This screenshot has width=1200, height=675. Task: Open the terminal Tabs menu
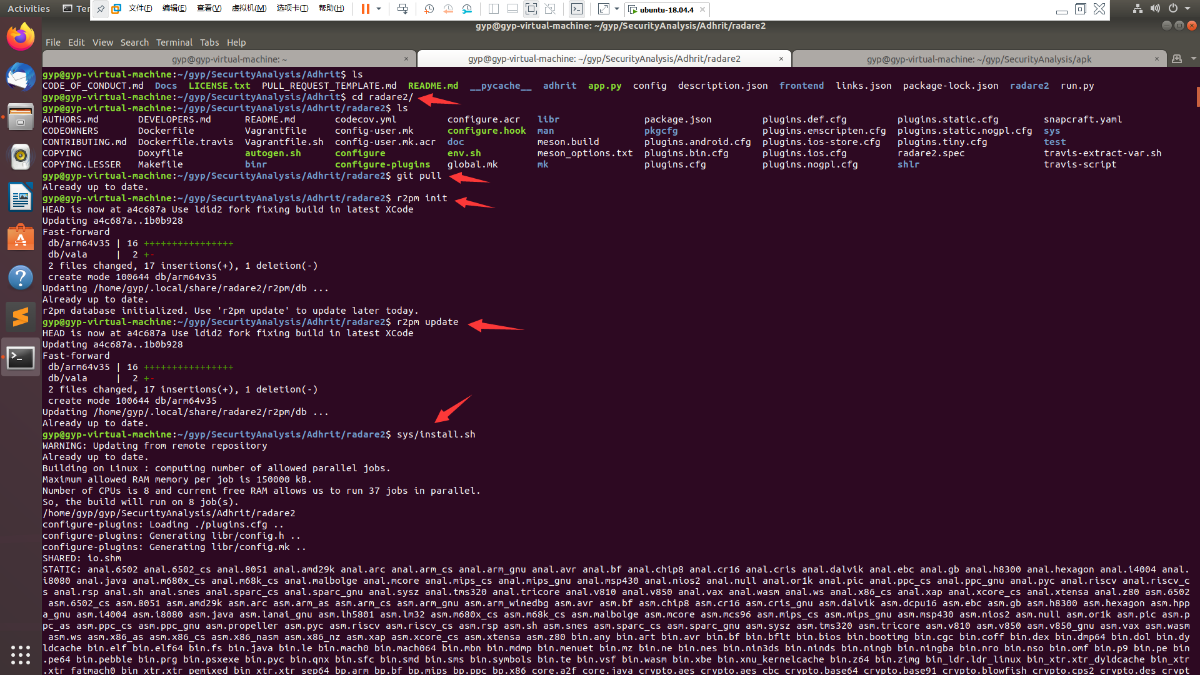pyautogui.click(x=209, y=43)
